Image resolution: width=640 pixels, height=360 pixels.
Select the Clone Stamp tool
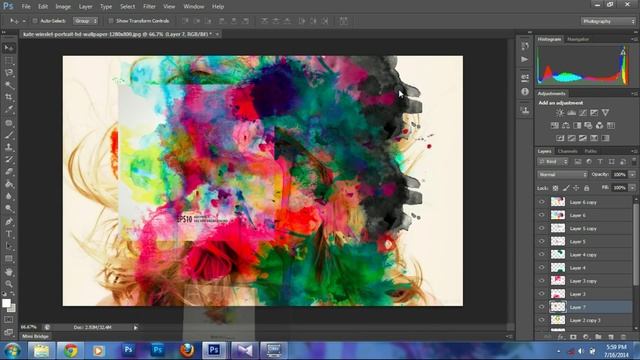point(9,147)
